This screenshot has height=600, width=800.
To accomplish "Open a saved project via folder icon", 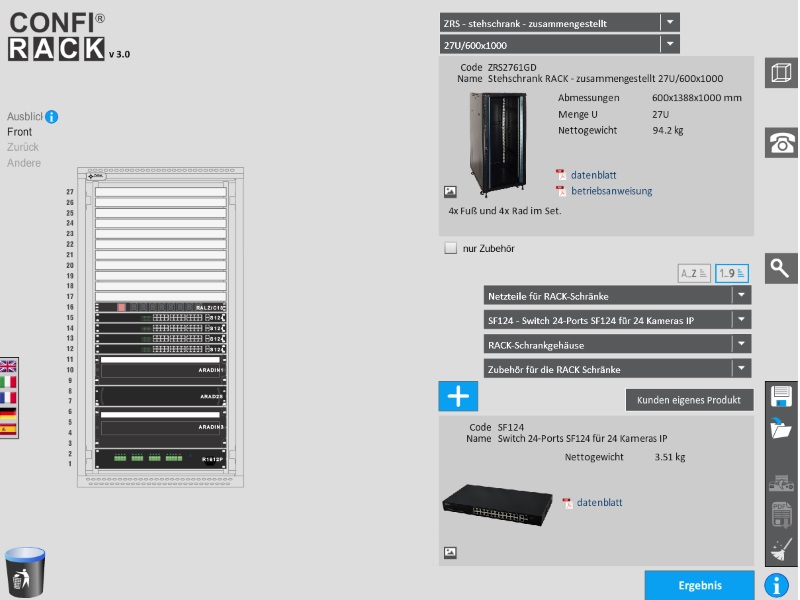I will coord(781,430).
